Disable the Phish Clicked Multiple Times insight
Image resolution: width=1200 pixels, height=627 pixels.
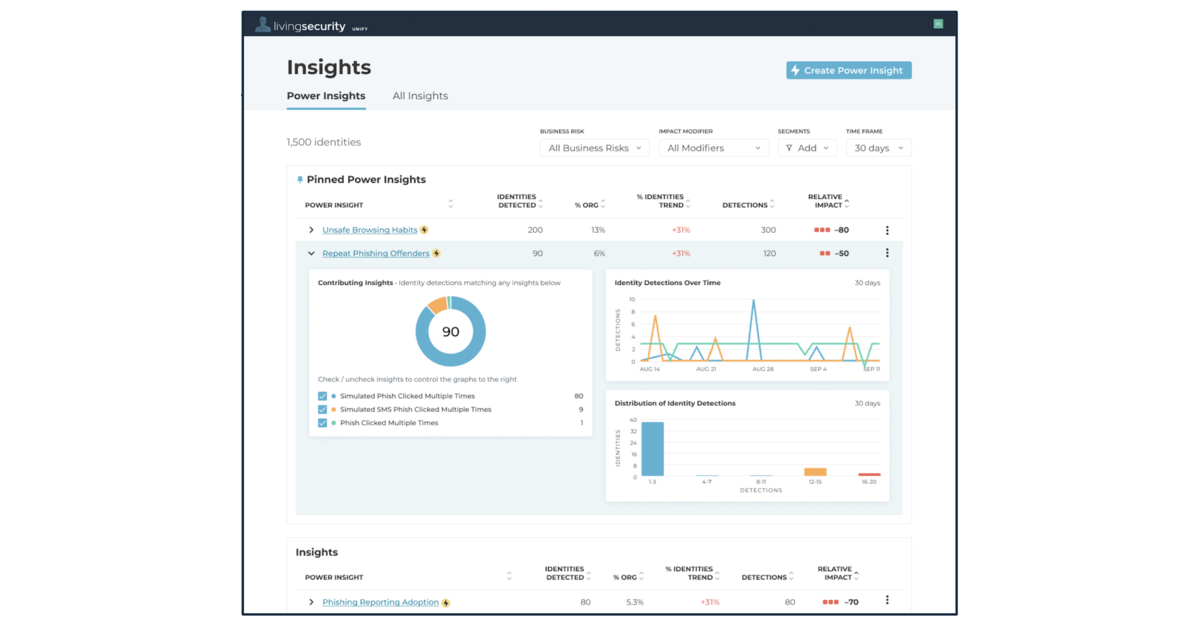(x=323, y=423)
